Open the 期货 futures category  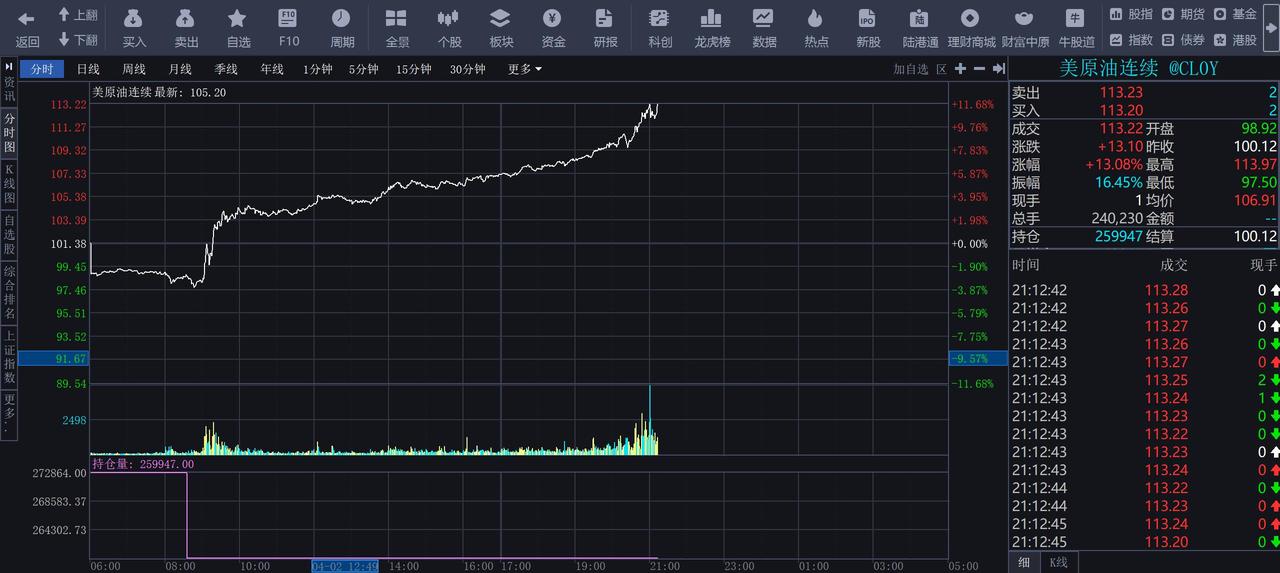[x=1183, y=14]
